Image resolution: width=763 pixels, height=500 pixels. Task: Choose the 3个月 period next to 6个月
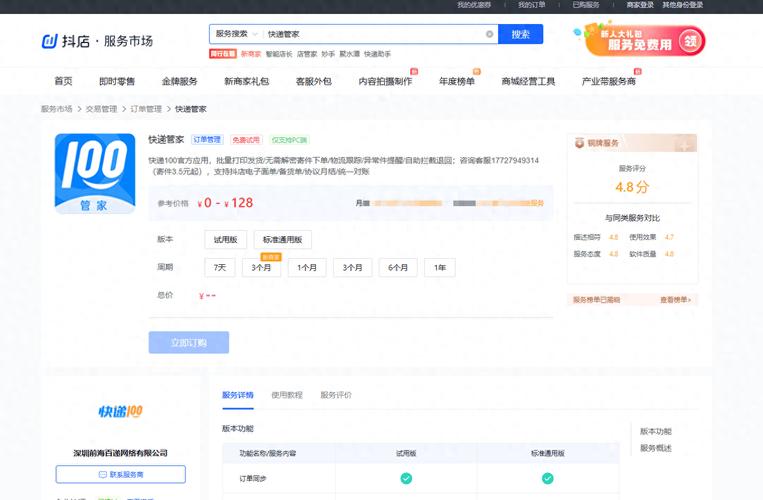353,268
